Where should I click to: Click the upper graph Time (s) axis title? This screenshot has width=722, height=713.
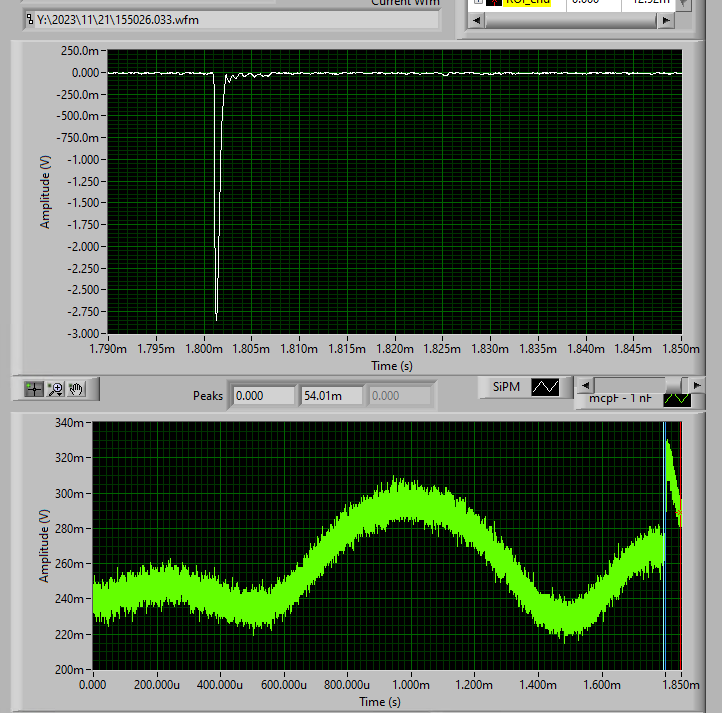392,366
